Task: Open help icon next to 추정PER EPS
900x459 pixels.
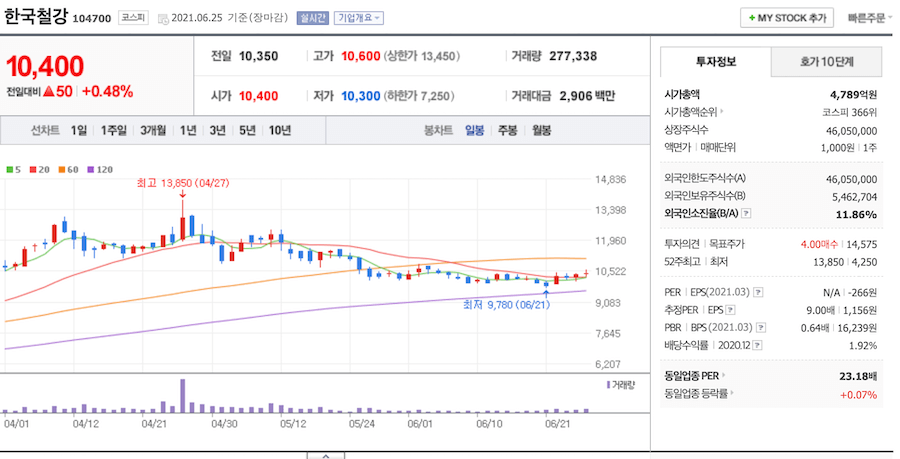Action: (730, 310)
